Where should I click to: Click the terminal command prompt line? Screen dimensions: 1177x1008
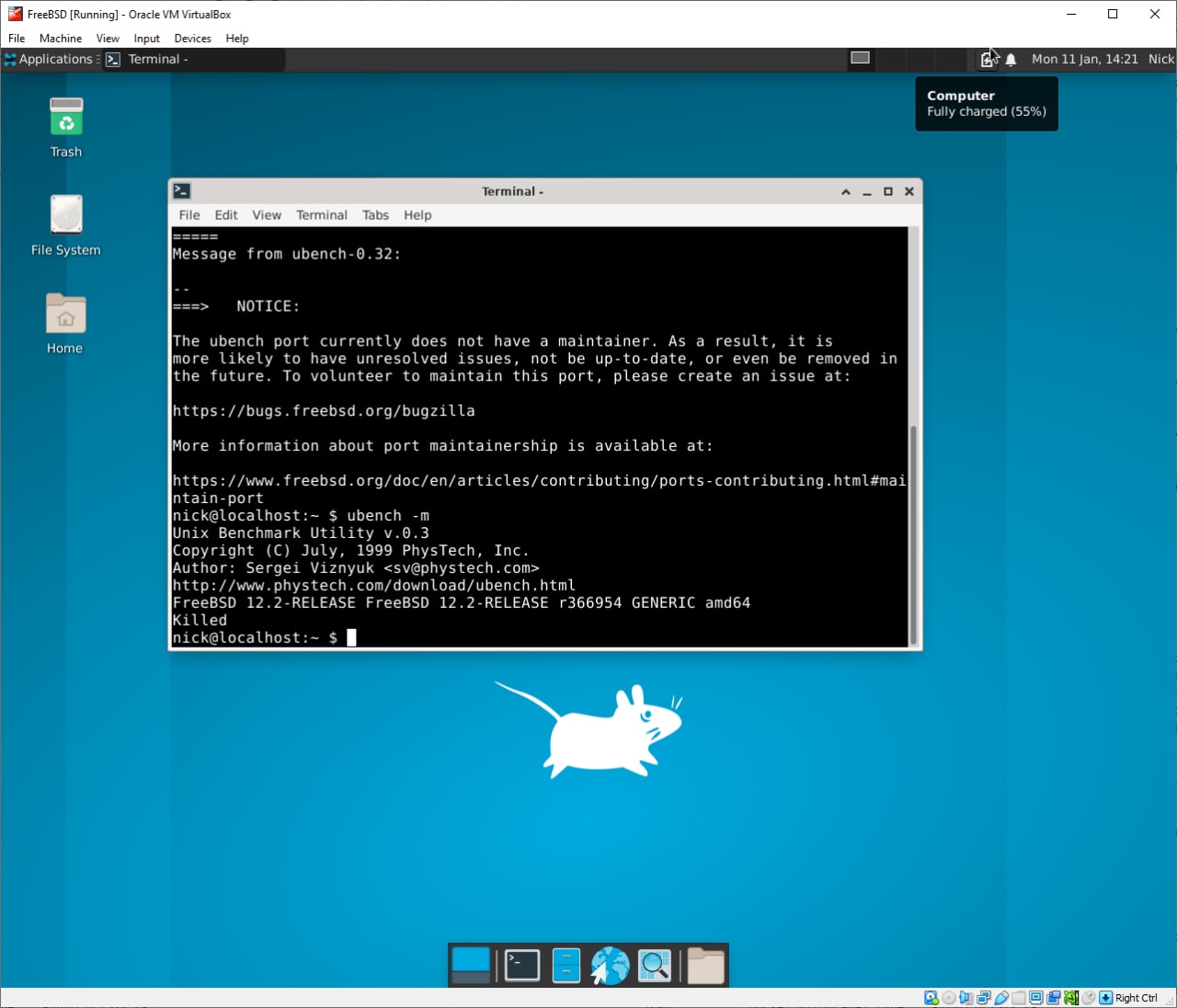click(264, 637)
